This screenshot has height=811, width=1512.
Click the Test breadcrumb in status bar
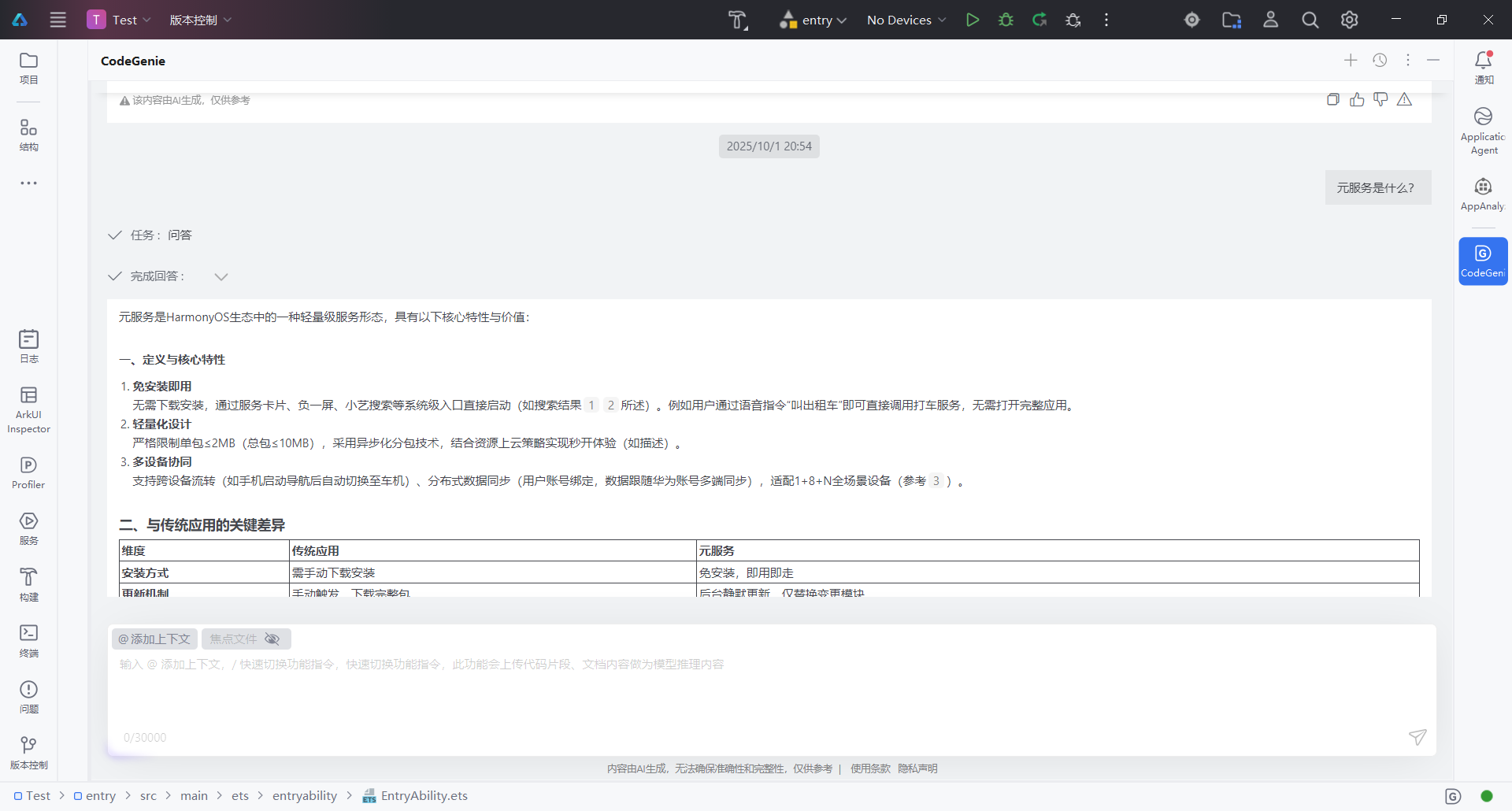click(x=32, y=796)
